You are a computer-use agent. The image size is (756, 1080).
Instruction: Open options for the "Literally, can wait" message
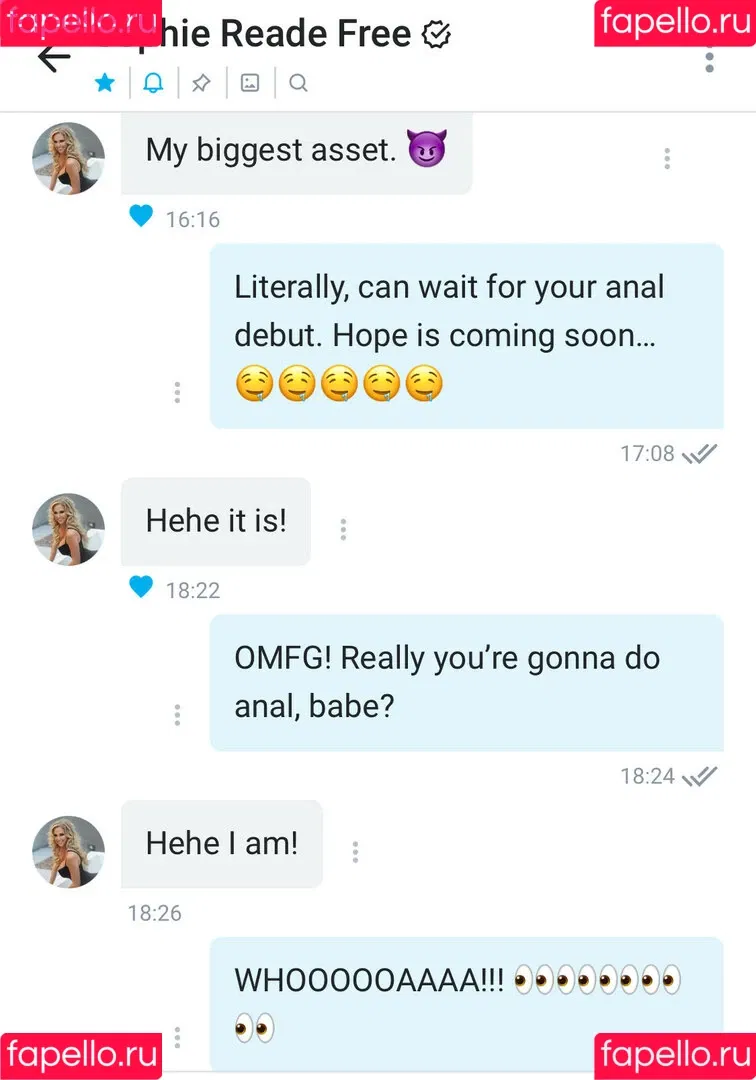pyautogui.click(x=177, y=392)
